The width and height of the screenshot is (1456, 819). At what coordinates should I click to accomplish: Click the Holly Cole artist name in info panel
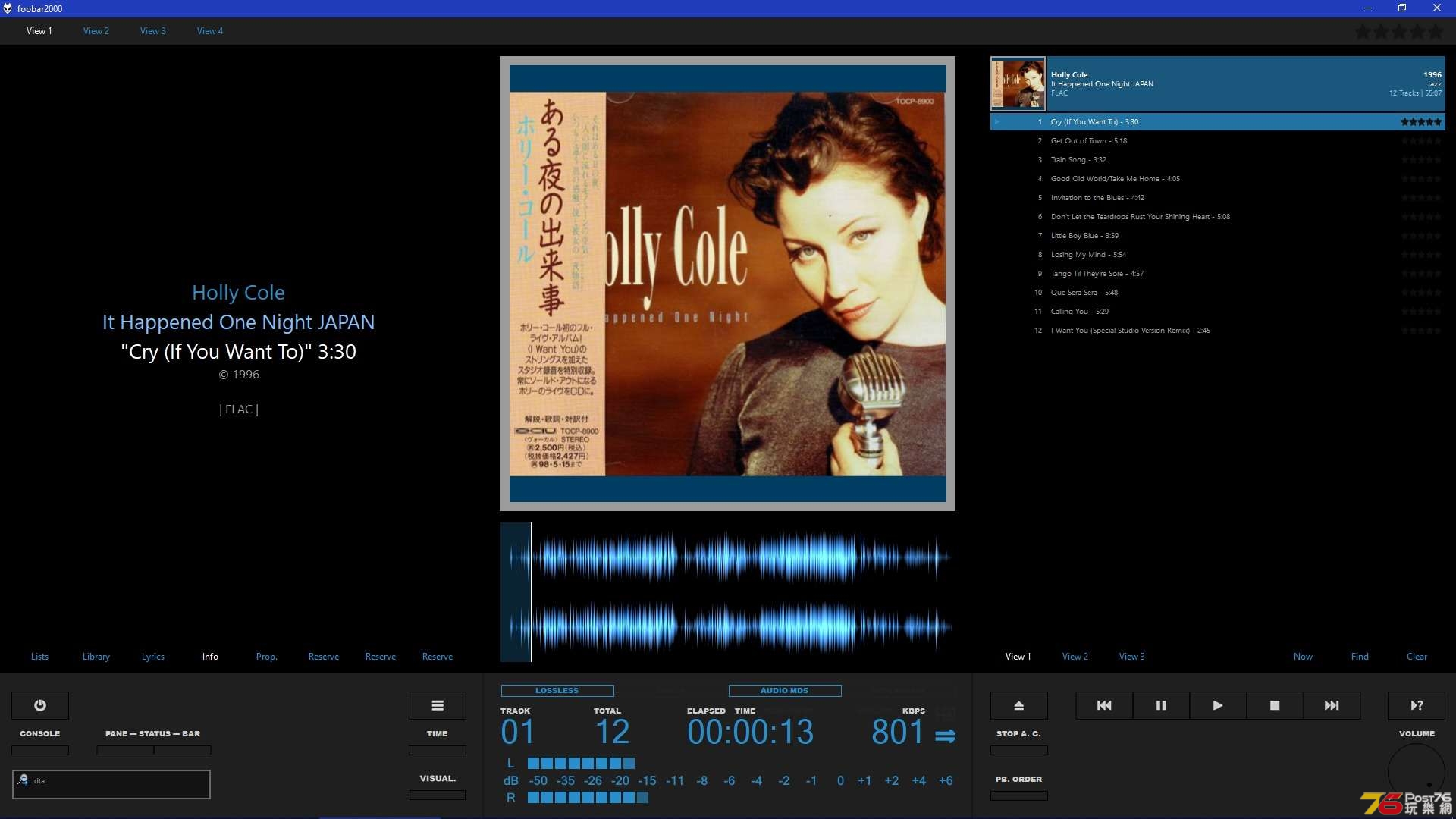[x=238, y=293]
